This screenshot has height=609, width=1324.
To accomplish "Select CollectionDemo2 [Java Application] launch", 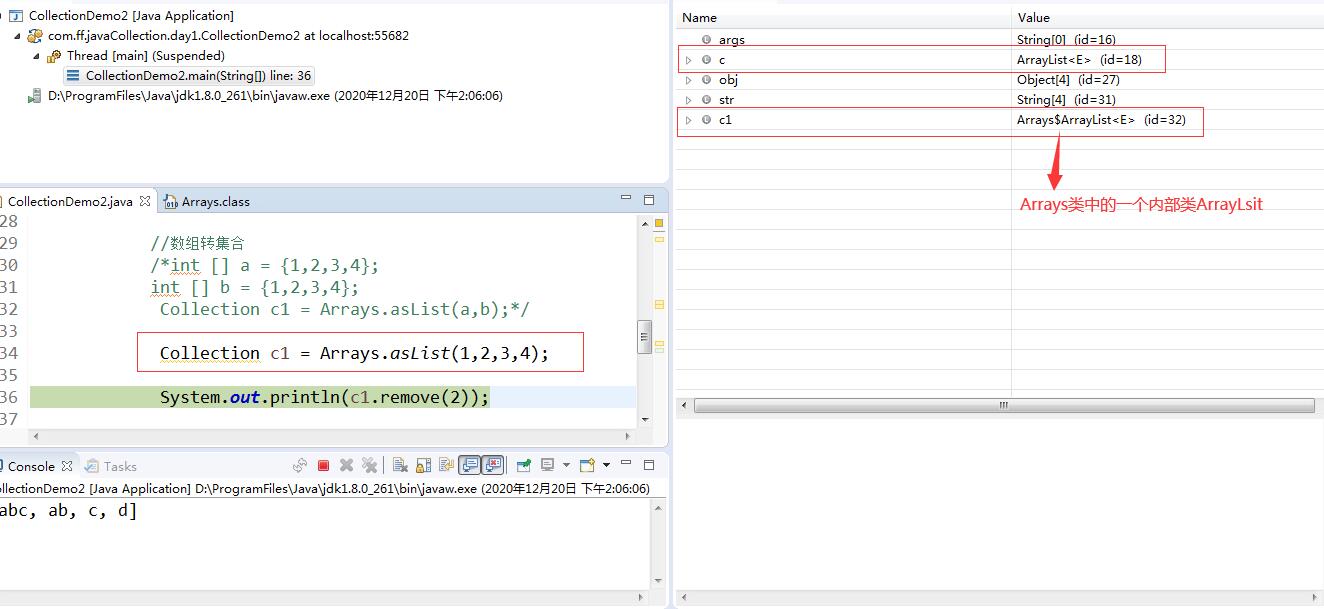I will pos(121,16).
